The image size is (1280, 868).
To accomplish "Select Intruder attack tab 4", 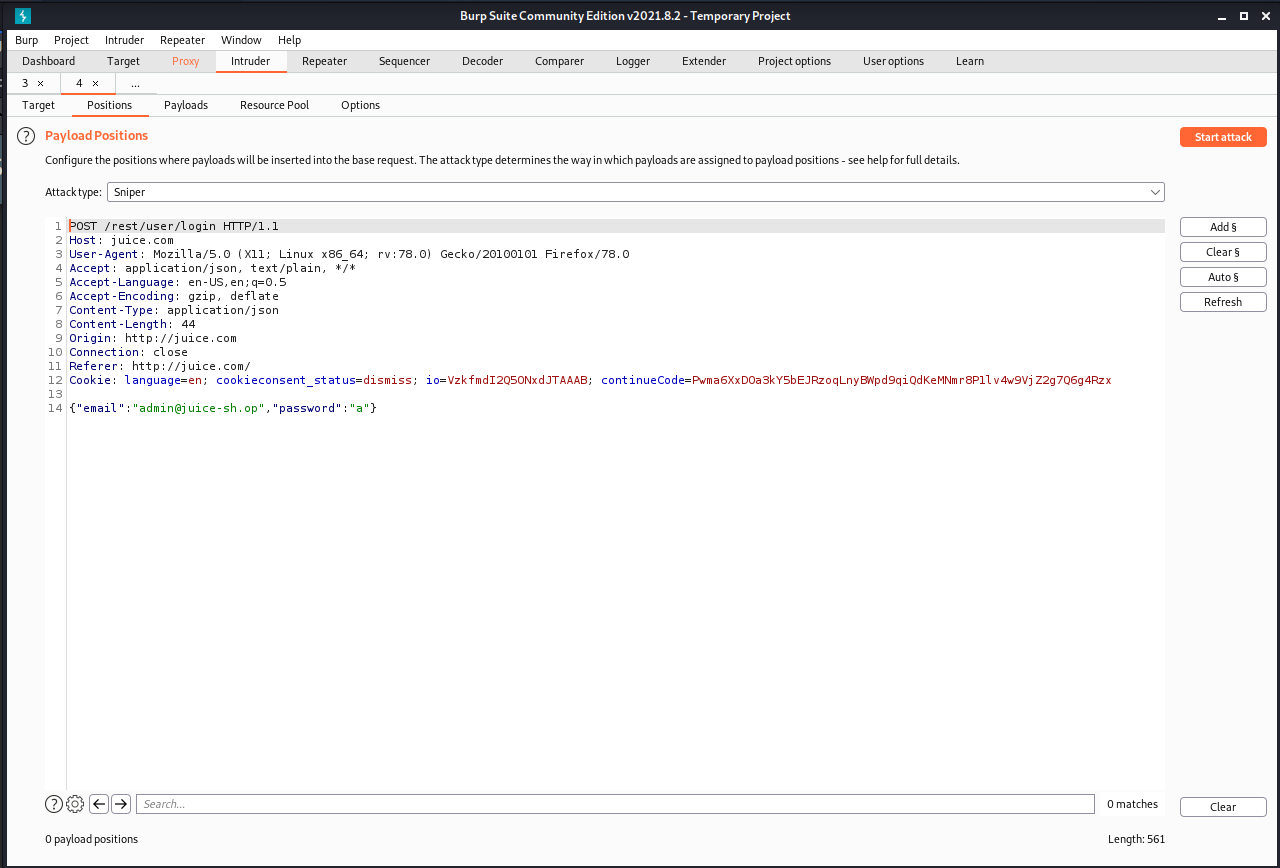I will (x=79, y=84).
